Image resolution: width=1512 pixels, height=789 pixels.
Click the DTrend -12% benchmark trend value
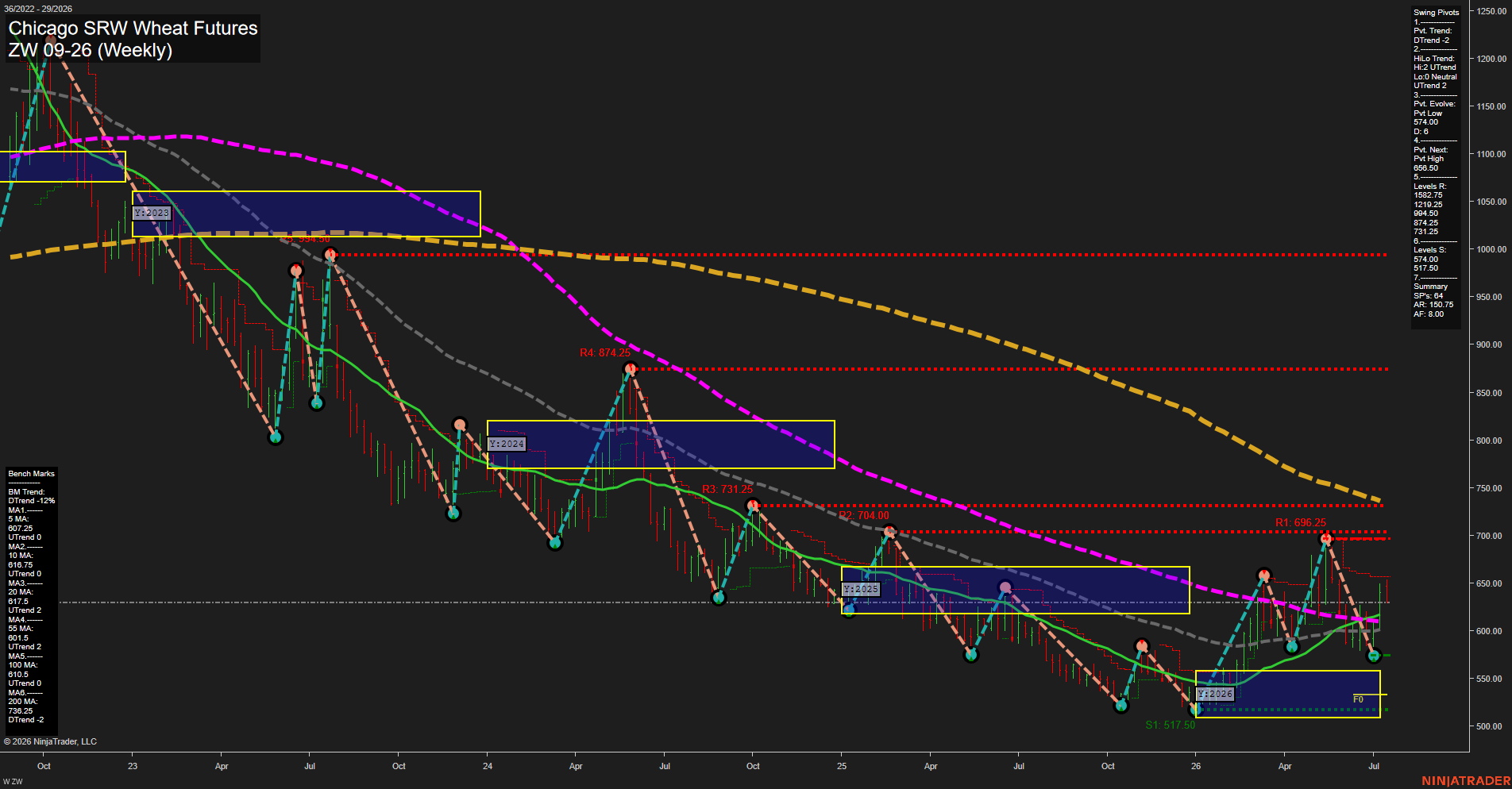click(32, 501)
